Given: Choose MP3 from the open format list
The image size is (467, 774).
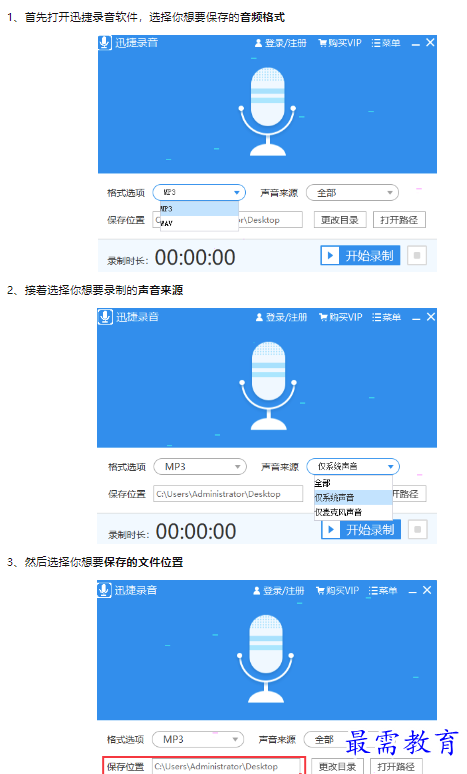Looking at the screenshot, I should 199,209.
